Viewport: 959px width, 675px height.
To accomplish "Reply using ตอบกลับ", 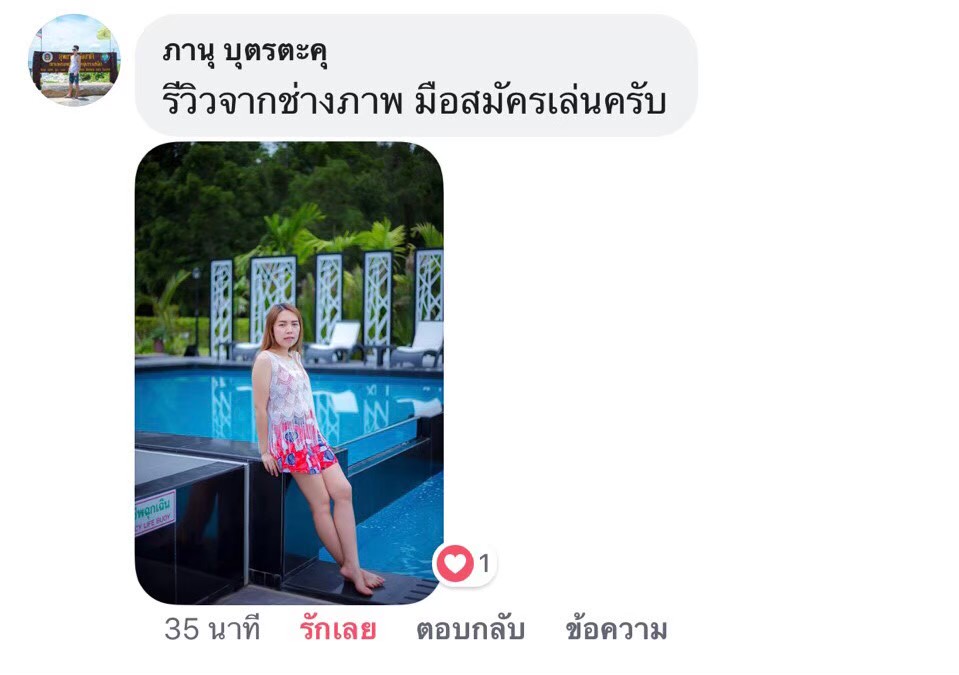I will [470, 629].
